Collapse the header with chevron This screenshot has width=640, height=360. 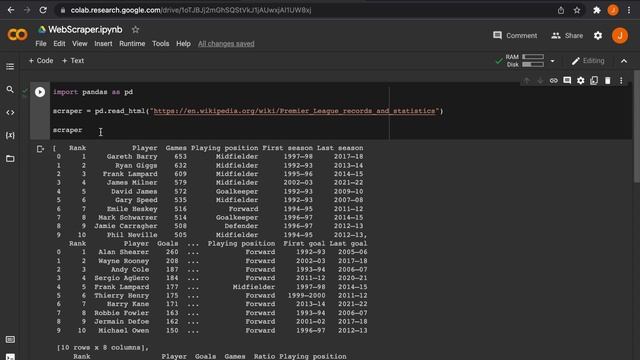click(624, 61)
